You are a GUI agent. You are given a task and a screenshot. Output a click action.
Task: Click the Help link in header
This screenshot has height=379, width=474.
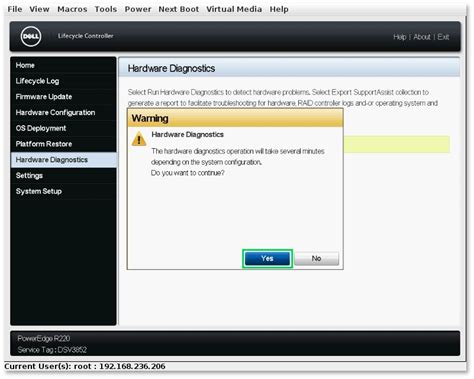coord(399,37)
